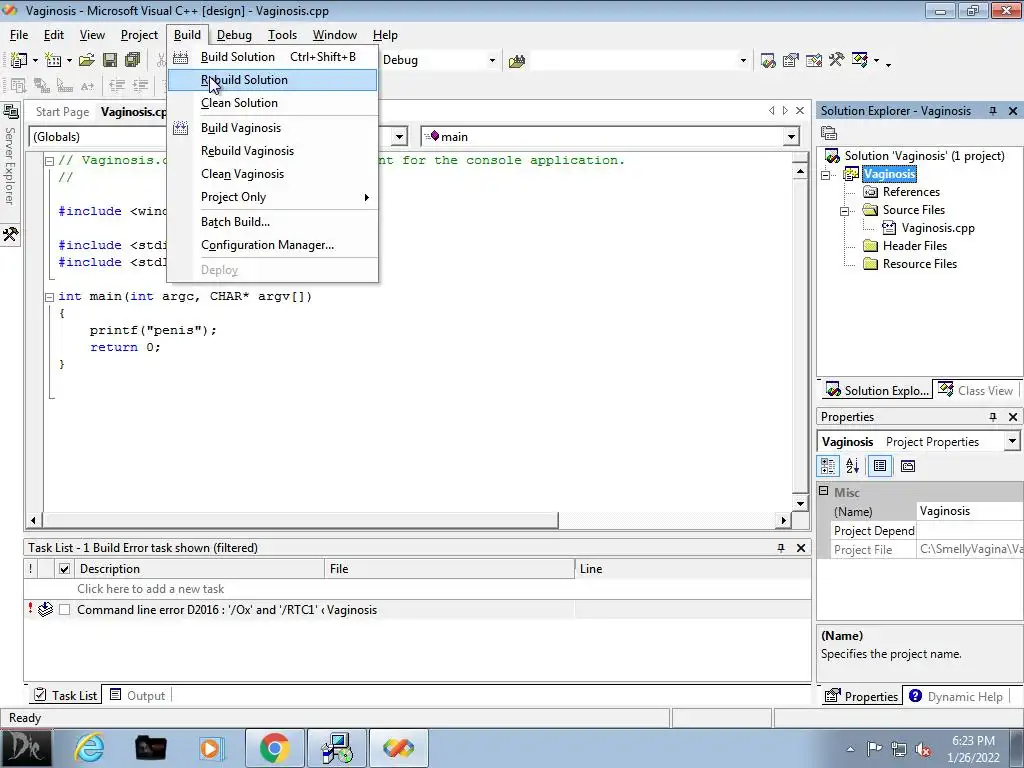1024x768 pixels.
Task: Select Rebuild Solution from Build menu
Action: (x=272, y=80)
